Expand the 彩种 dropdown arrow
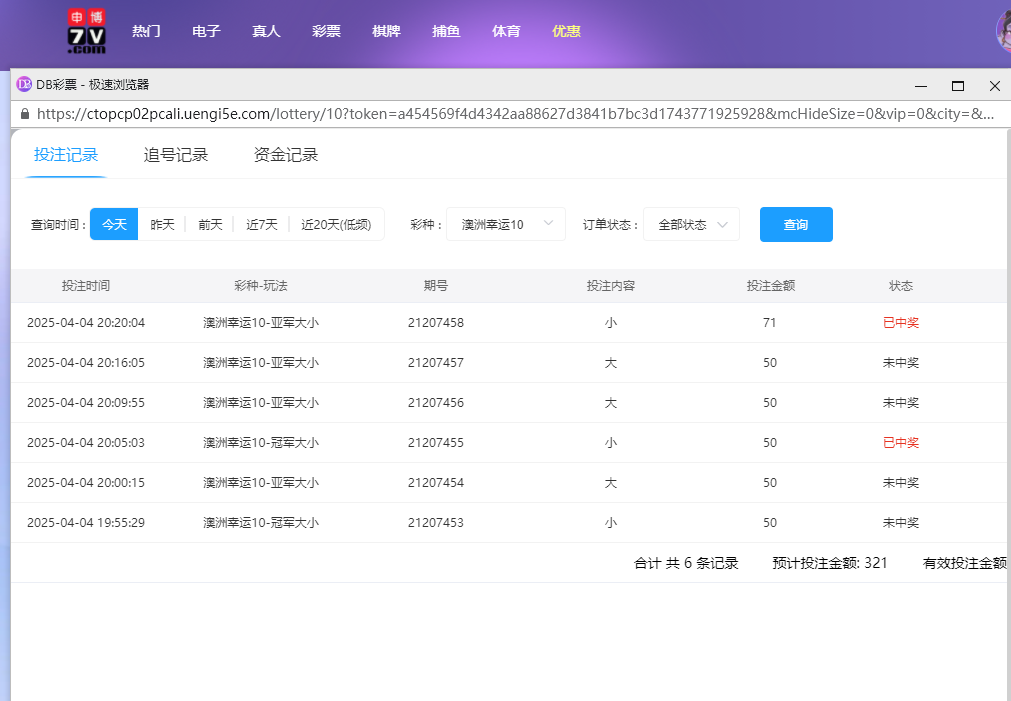Viewport: 1011px width, 701px height. coord(549,224)
